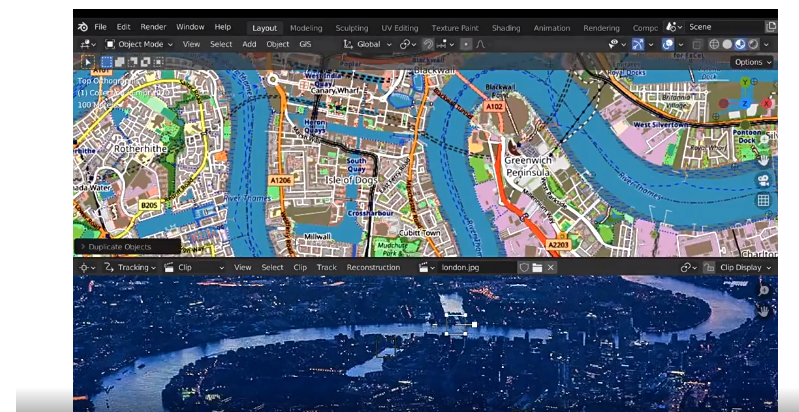Viewport: 799px width, 412px height.
Task: Switch to material preview shading
Action: pyautogui.click(x=740, y=44)
